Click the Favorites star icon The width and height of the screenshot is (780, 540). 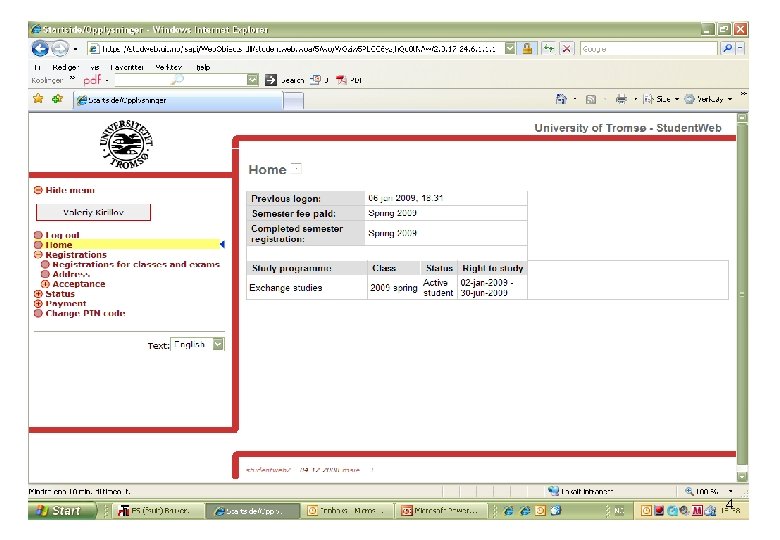click(38, 98)
